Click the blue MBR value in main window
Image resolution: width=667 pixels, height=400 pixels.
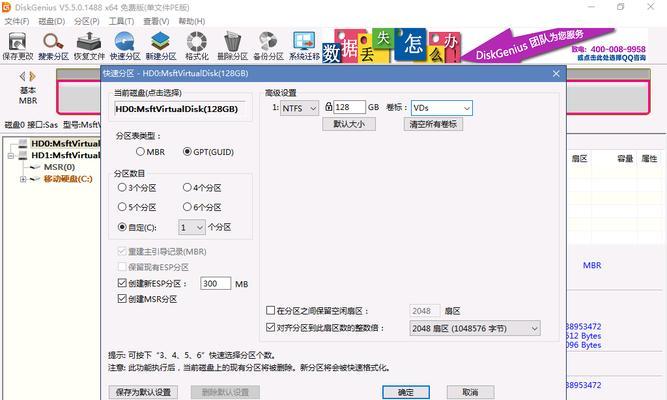pyautogui.click(x=592, y=265)
